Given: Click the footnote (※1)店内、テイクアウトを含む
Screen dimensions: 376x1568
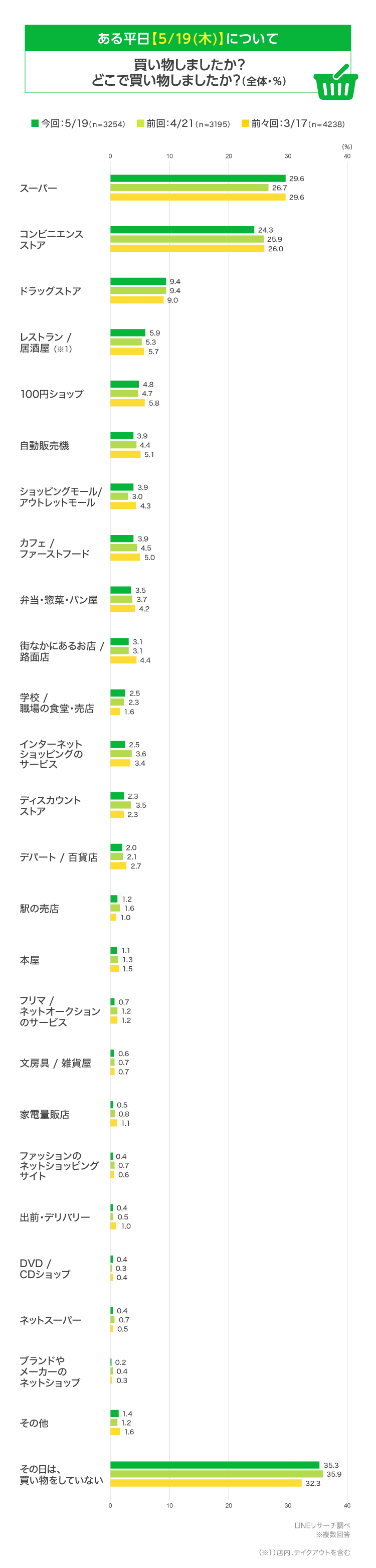Looking at the screenshot, I should [x=305, y=1552].
